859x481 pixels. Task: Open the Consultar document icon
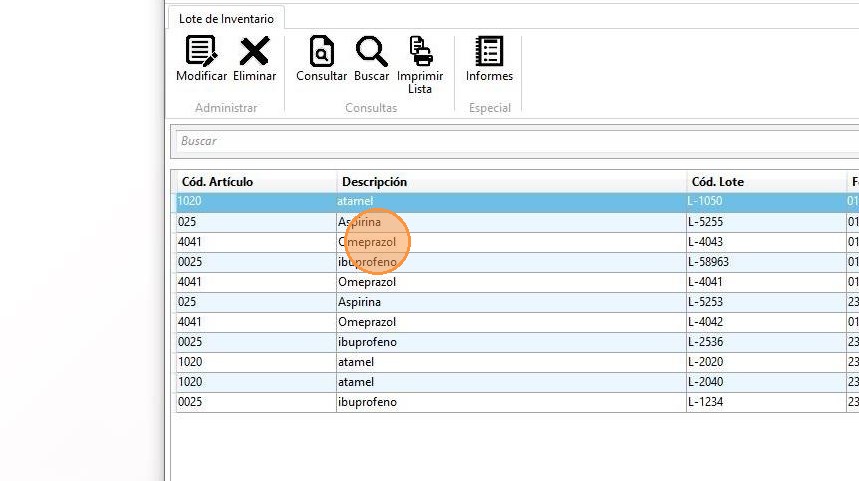[x=321, y=52]
